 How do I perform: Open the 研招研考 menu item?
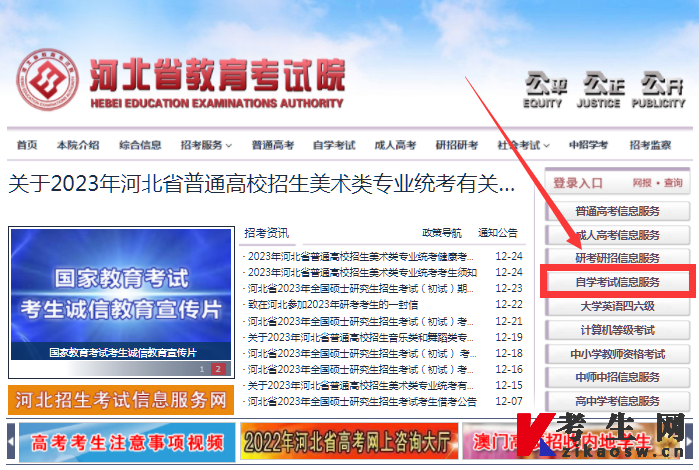456,145
